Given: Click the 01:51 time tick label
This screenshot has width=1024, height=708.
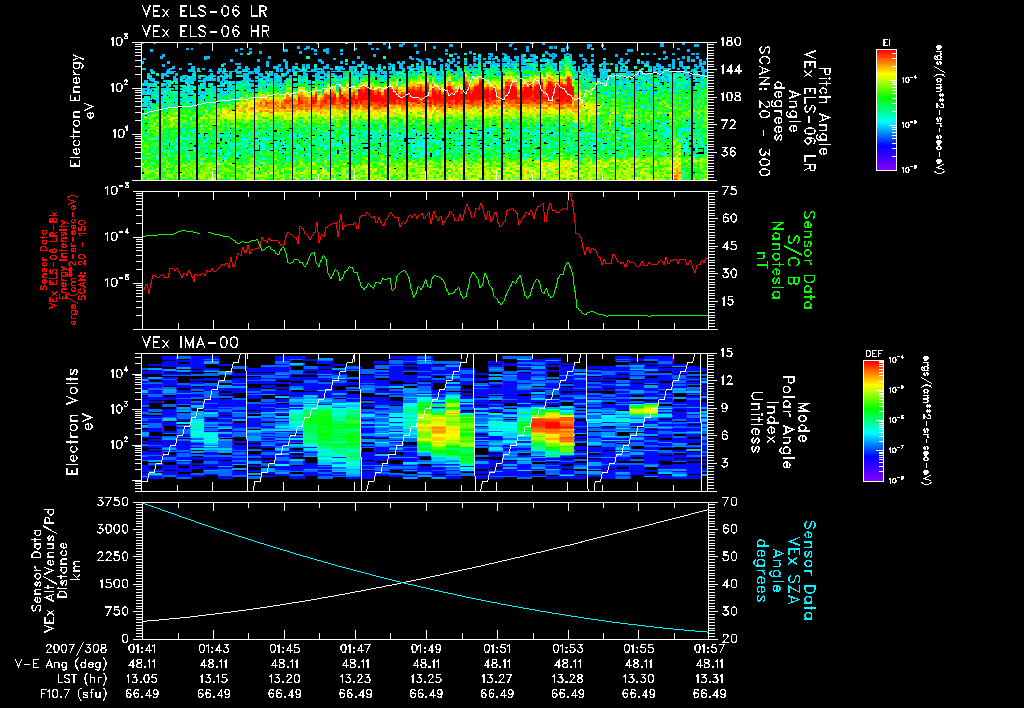Looking at the screenshot, I should tap(497, 649).
